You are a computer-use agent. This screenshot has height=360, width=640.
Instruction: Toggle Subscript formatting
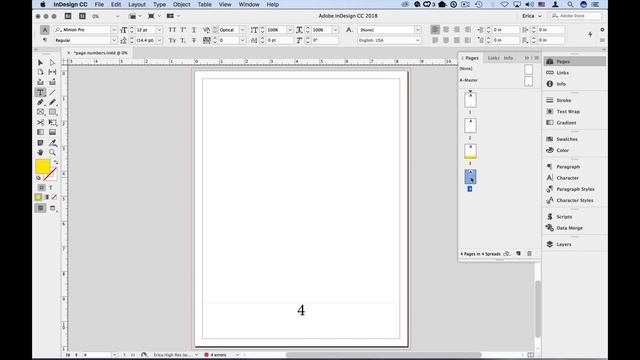pos(183,40)
